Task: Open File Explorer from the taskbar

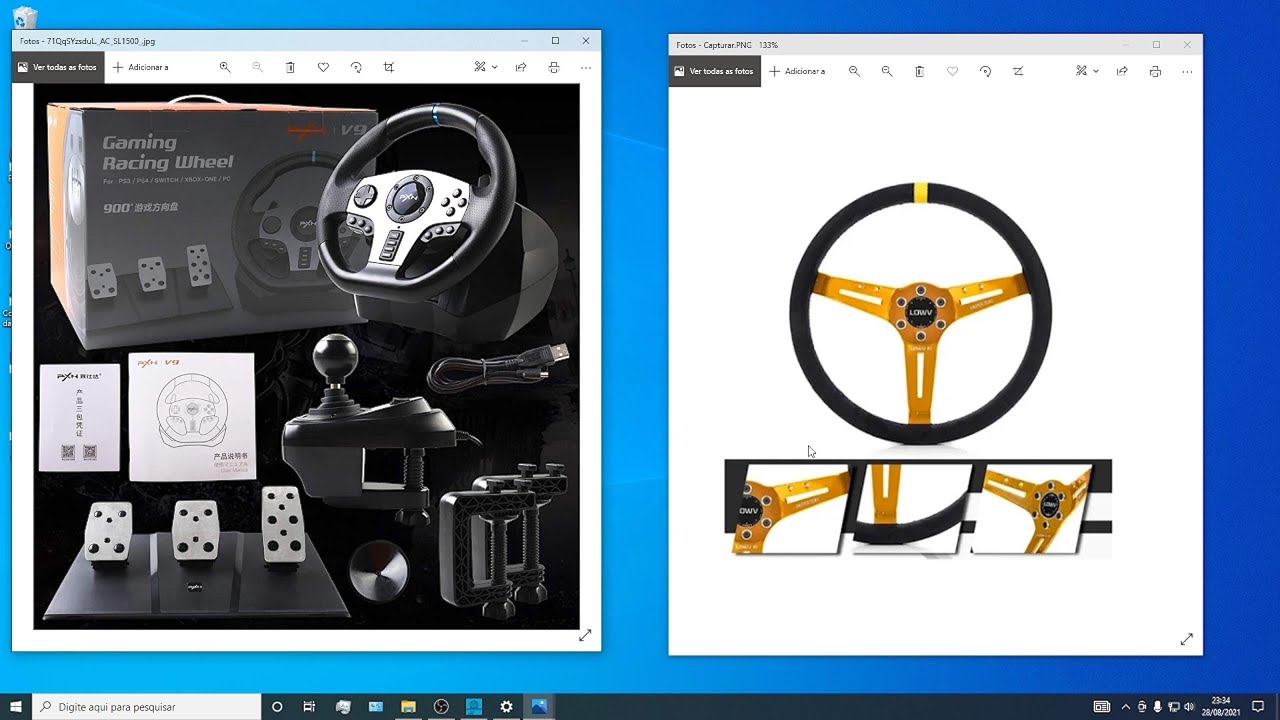Action: [408, 706]
